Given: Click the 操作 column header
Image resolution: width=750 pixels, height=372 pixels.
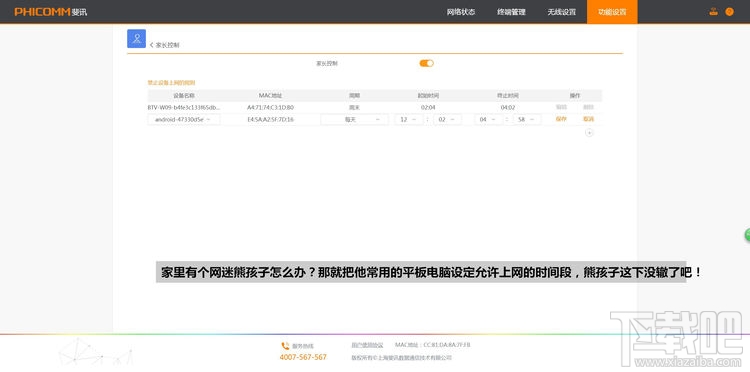Looking at the screenshot, I should pyautogui.click(x=575, y=96).
